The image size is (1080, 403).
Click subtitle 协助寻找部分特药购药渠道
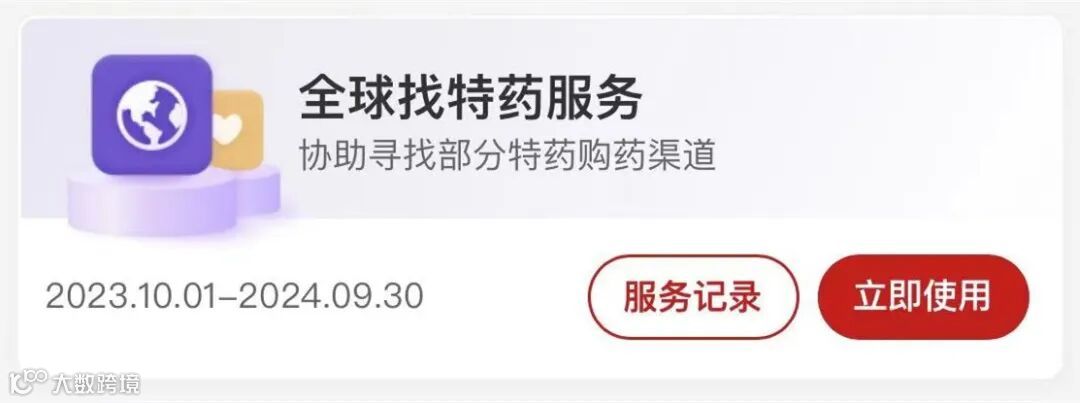click(507, 156)
